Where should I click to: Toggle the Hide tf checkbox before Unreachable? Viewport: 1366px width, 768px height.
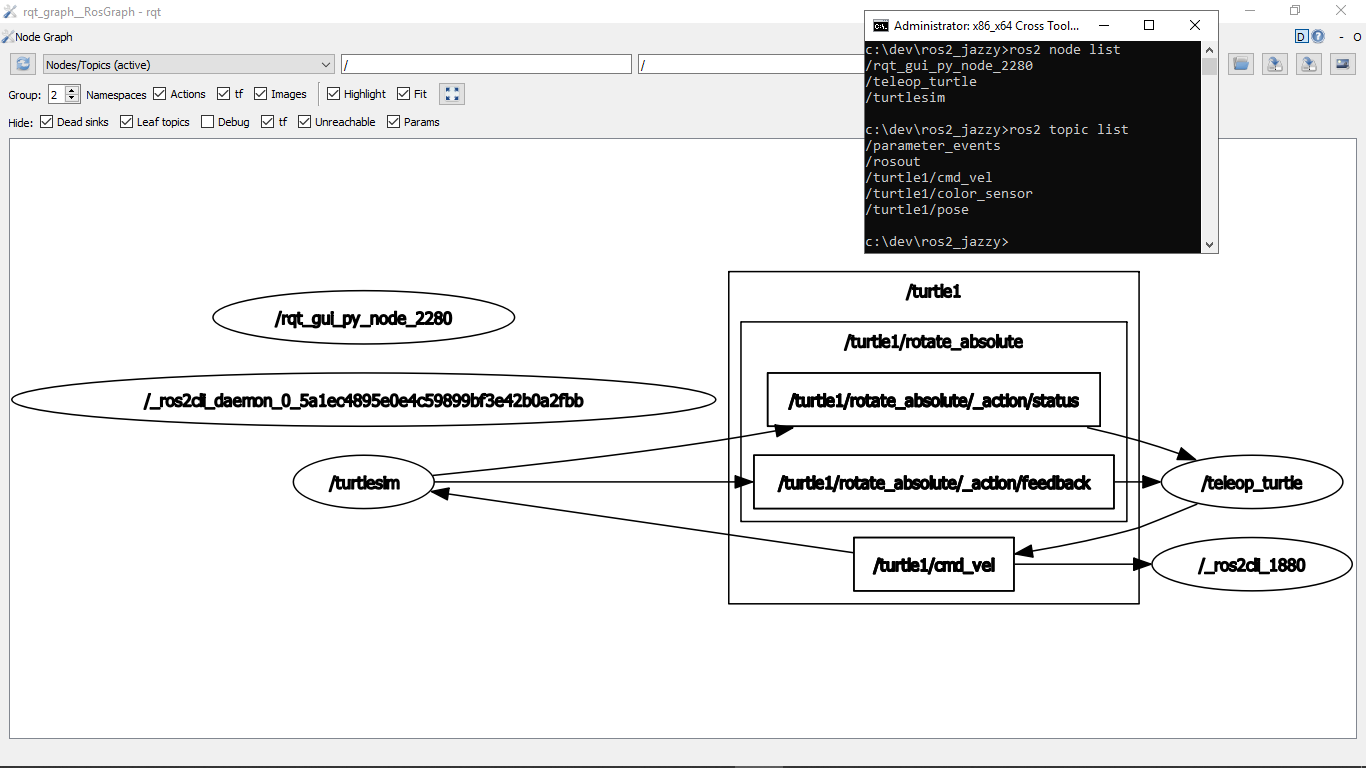pos(268,122)
